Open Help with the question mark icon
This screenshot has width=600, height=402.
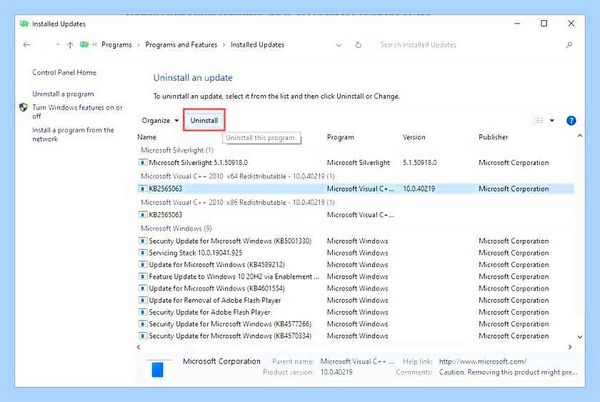pos(571,121)
